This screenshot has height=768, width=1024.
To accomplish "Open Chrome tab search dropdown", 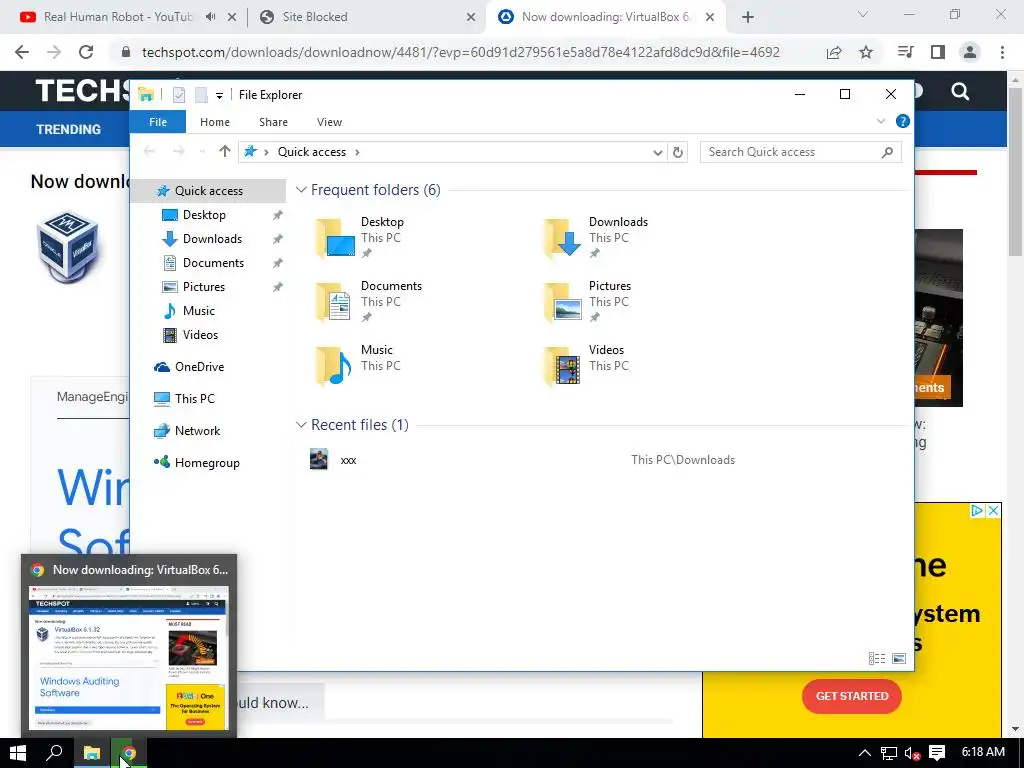I will pos(863,14).
